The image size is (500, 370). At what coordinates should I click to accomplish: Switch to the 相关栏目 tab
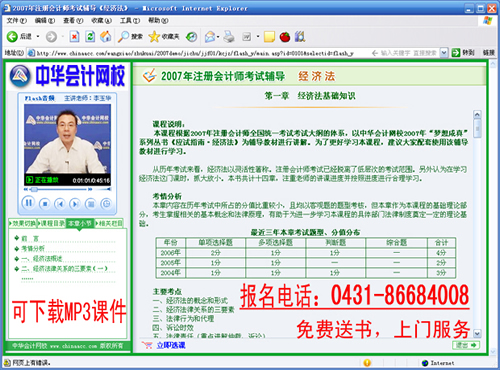109,223
